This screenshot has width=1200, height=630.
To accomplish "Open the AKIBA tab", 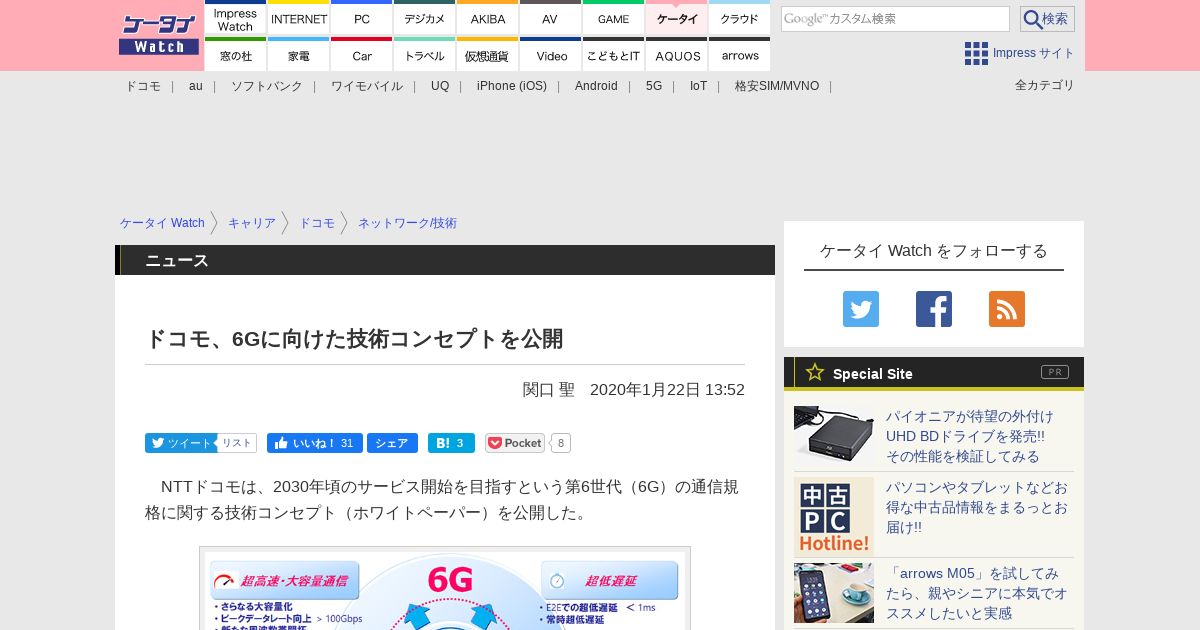I will point(487,19).
